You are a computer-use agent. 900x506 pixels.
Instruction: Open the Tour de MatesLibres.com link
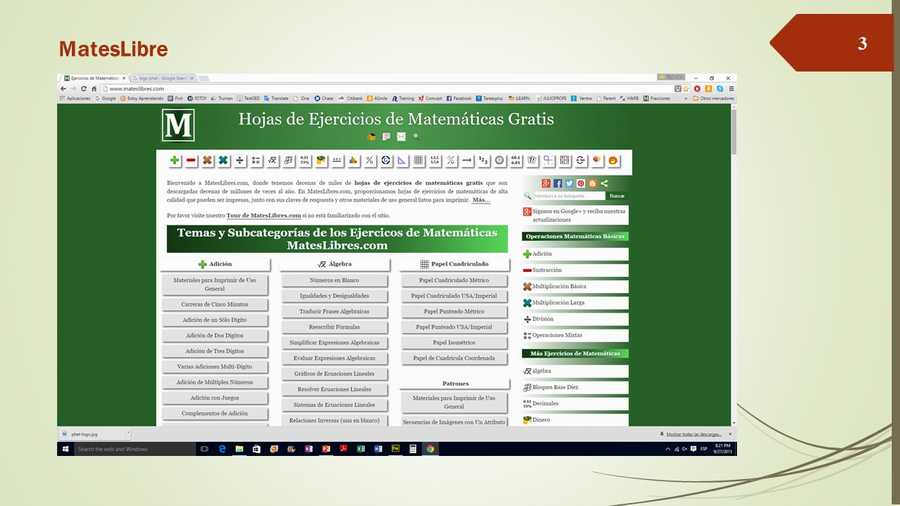click(263, 216)
